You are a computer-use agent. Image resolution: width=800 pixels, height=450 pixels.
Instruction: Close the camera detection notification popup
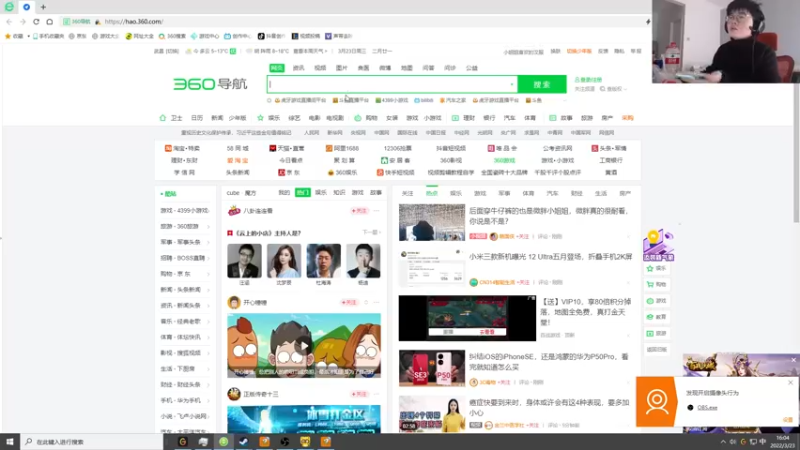tap(790, 382)
